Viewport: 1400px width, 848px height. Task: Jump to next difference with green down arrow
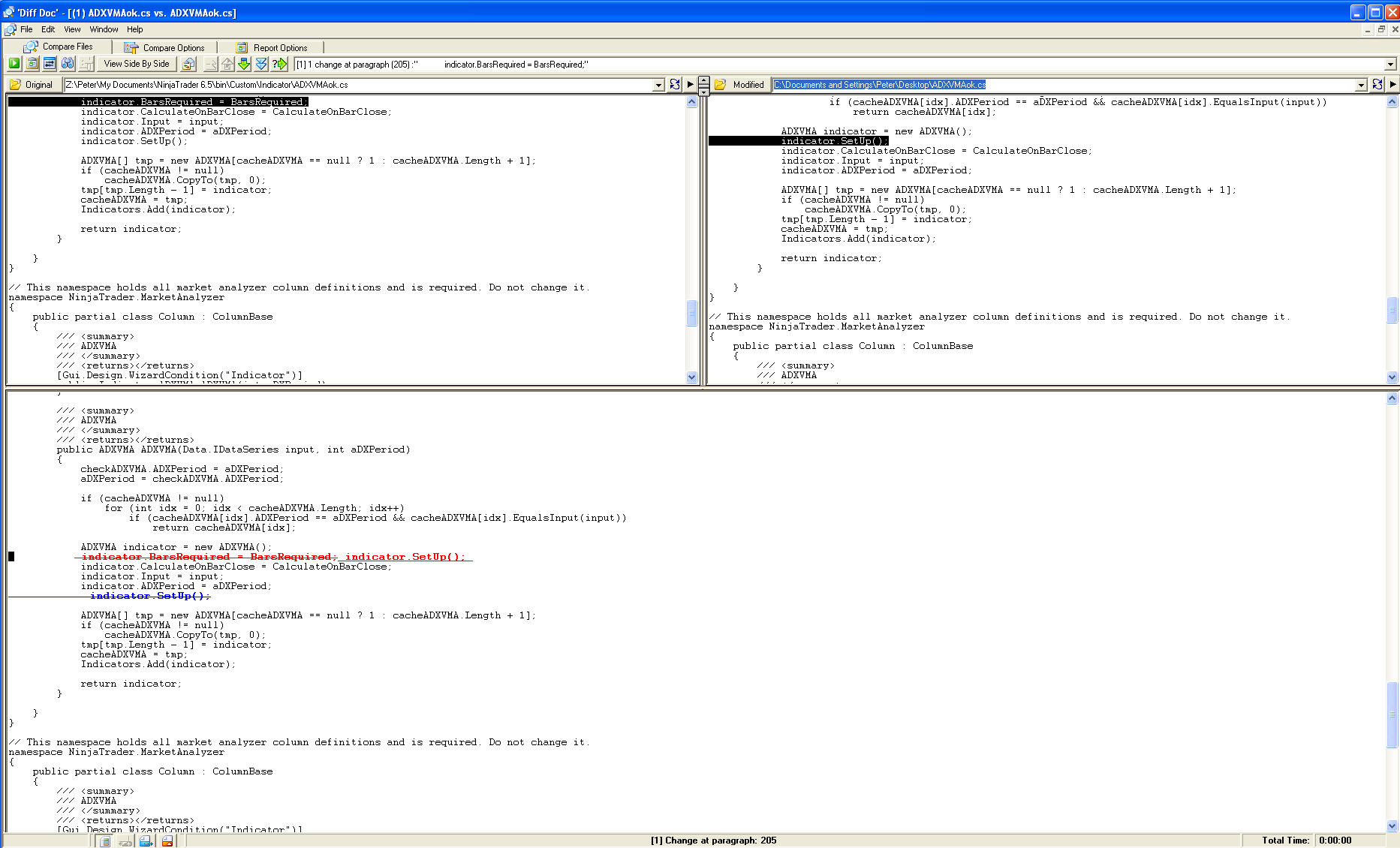[x=244, y=64]
